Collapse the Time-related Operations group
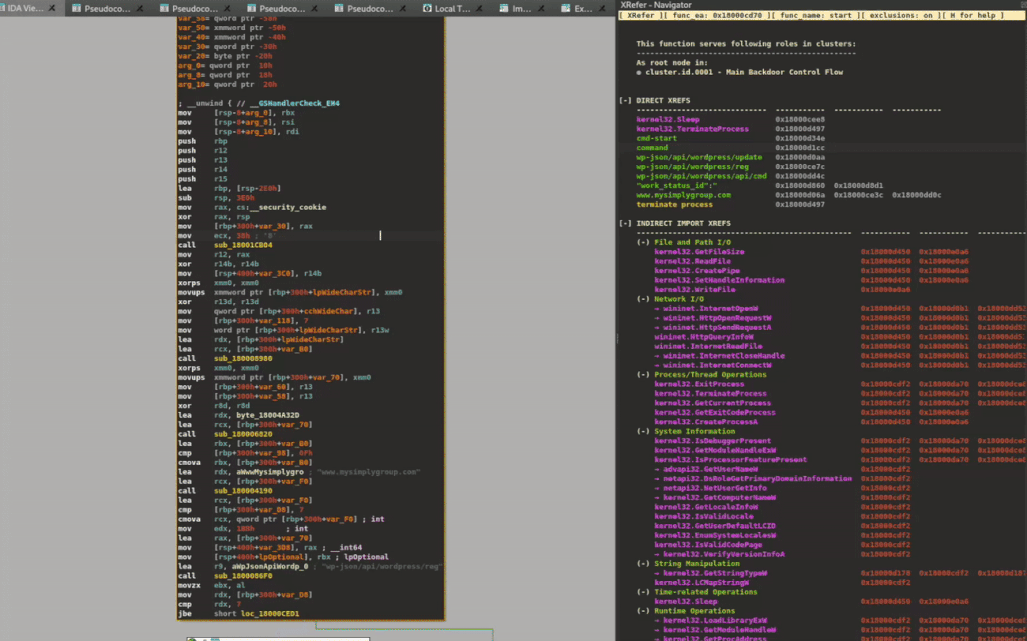This screenshot has height=641, width=1027. (x=643, y=592)
